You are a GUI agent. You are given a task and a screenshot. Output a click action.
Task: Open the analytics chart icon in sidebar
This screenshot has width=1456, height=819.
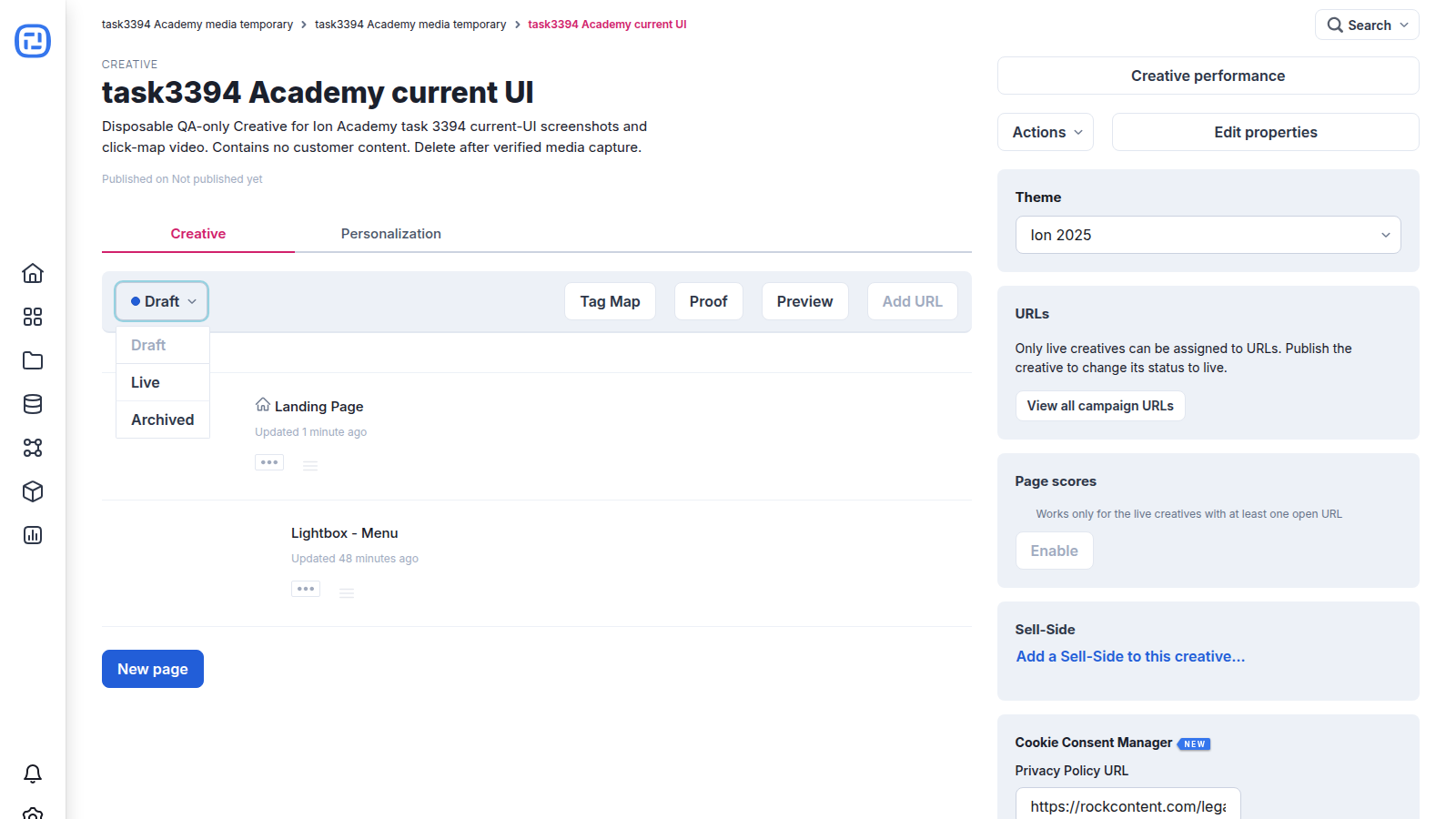33,535
